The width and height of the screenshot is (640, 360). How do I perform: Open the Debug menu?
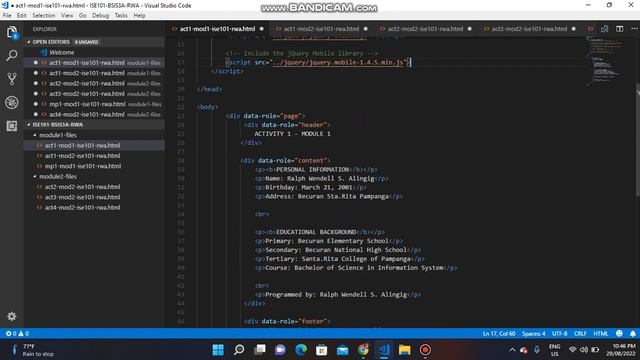[x=100, y=15]
